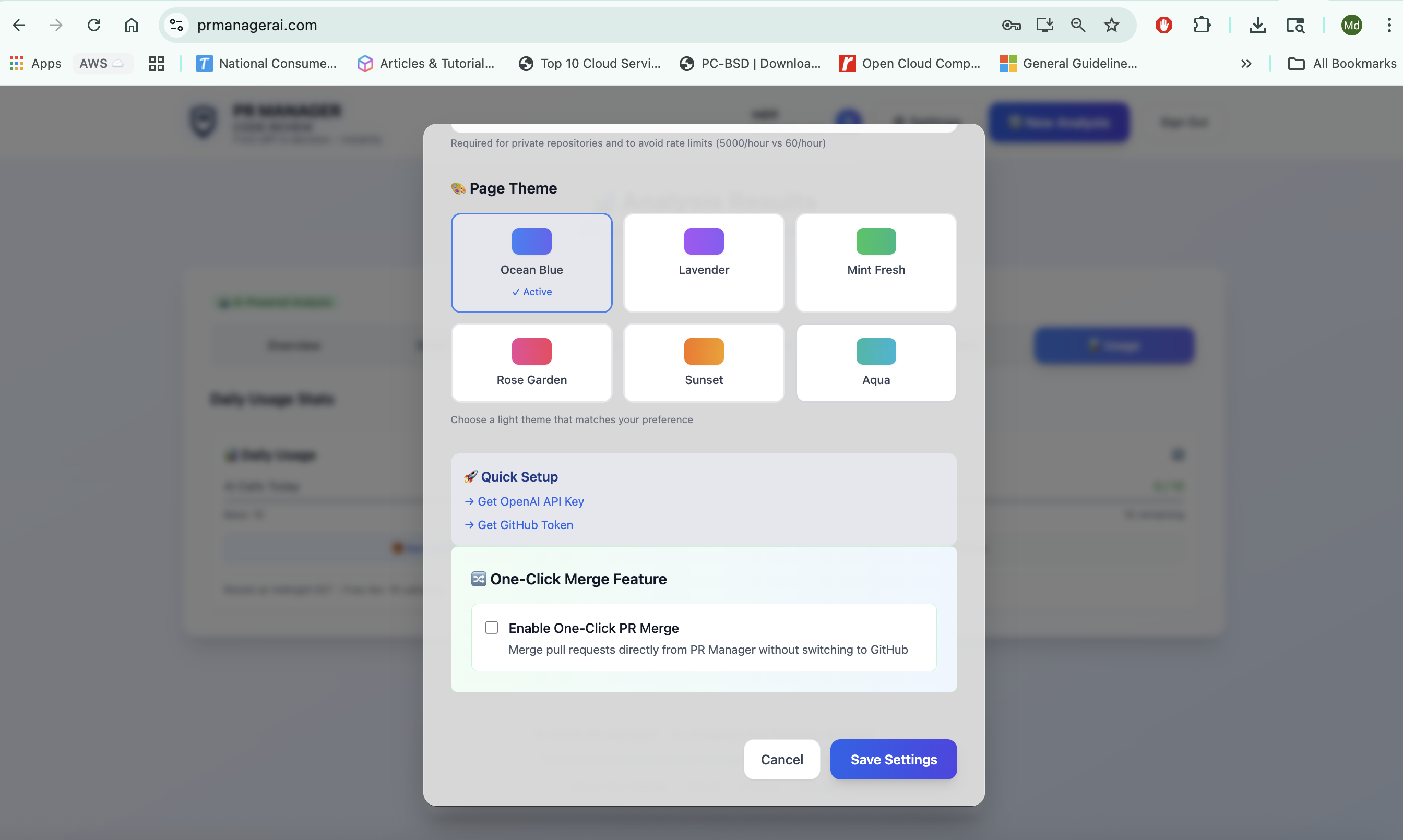Open the AWS bookmark item
This screenshot has height=840, width=1403.
(102, 64)
